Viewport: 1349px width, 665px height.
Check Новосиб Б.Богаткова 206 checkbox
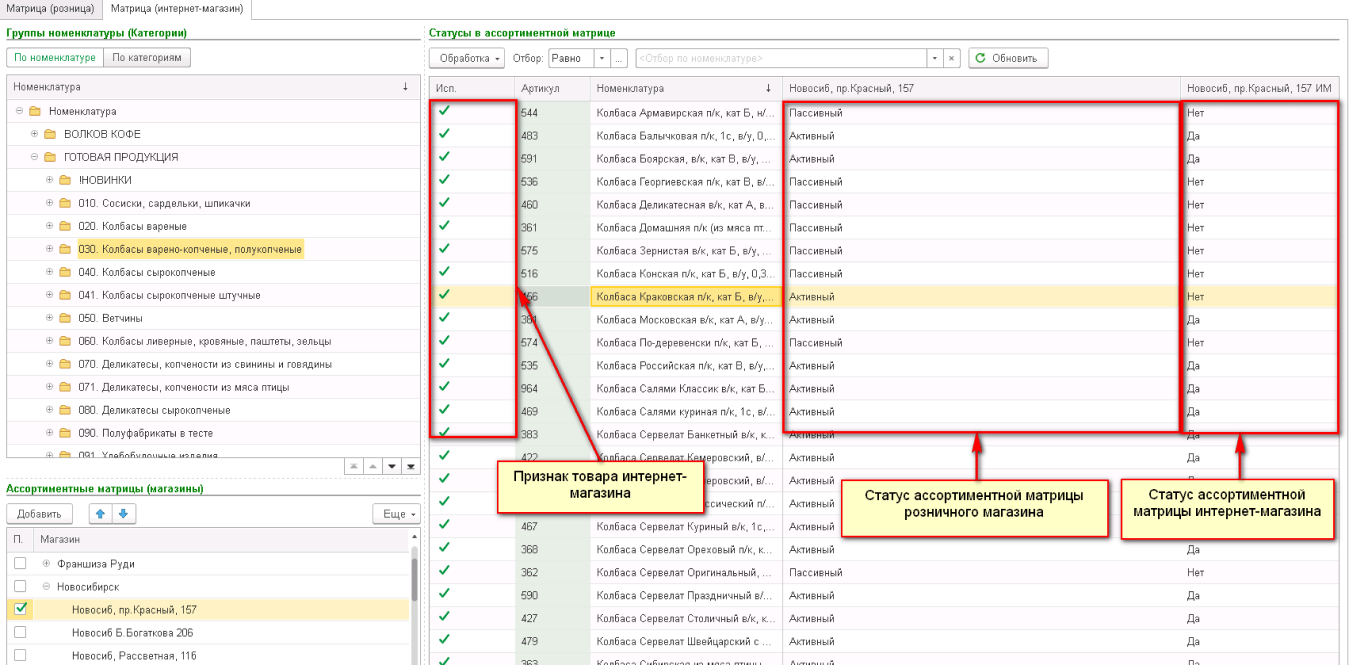pos(20,633)
